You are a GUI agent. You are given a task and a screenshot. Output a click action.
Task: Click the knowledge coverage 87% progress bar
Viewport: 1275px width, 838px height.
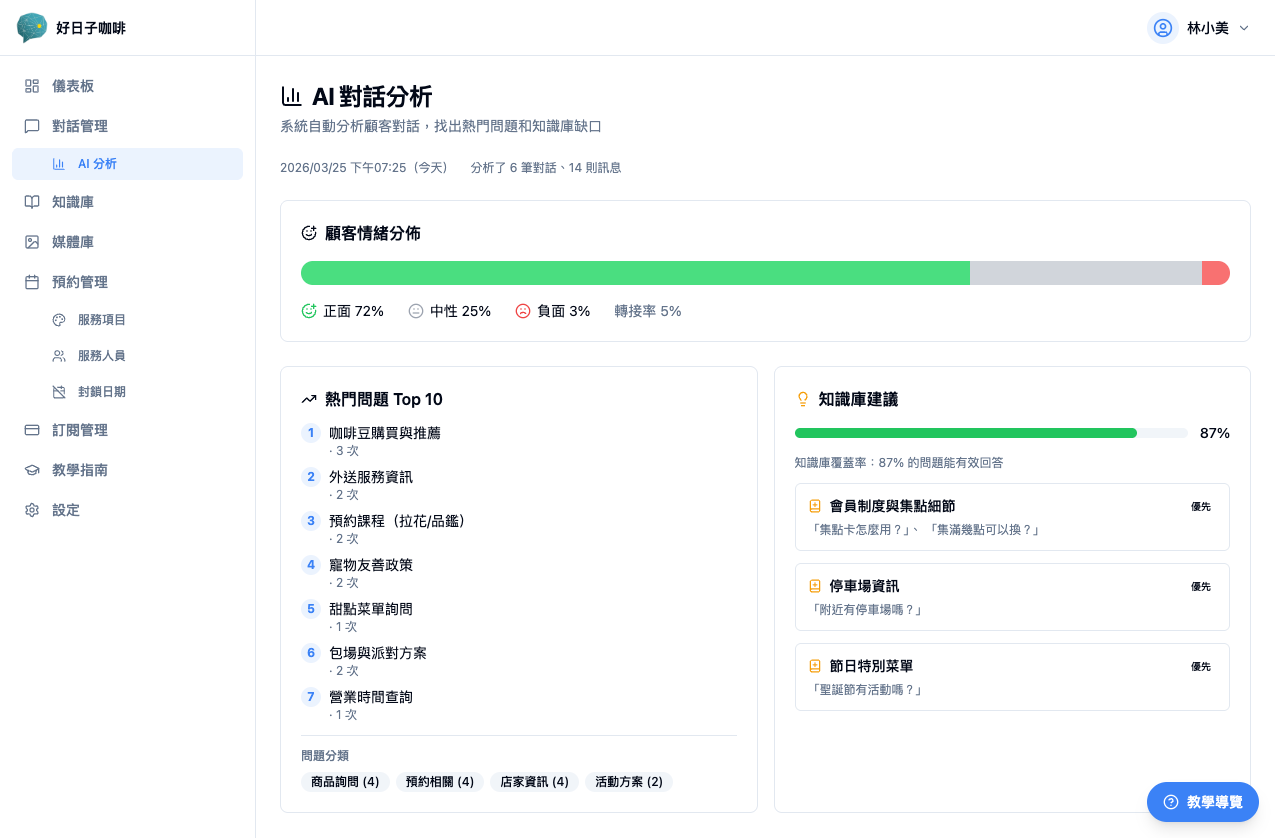pyautogui.click(x=988, y=433)
